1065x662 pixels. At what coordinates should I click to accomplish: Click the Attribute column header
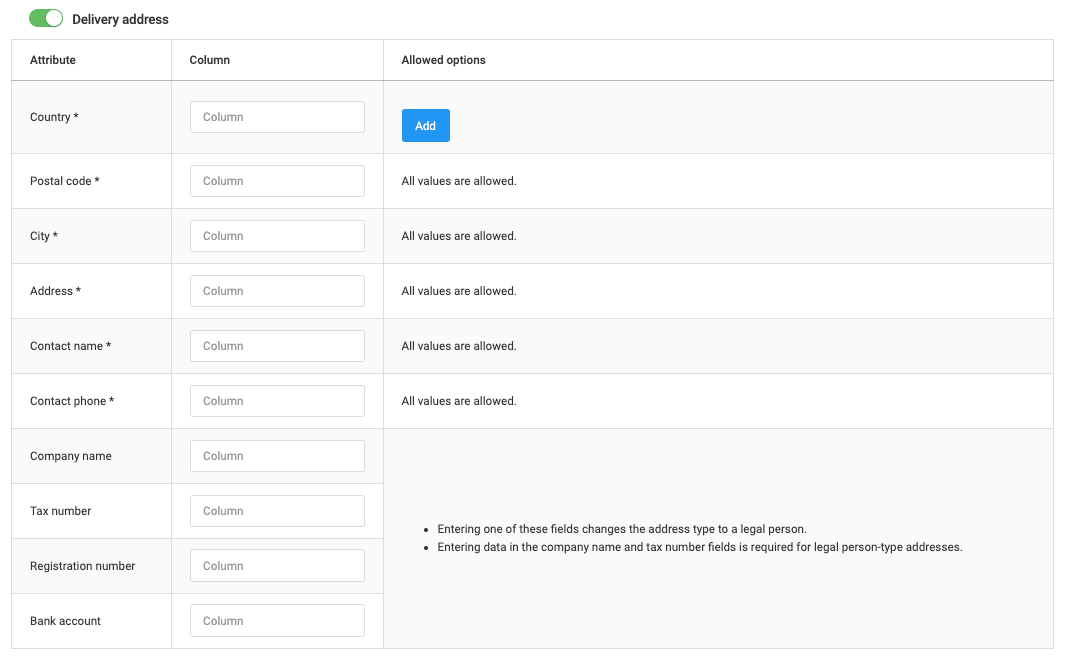point(52,59)
